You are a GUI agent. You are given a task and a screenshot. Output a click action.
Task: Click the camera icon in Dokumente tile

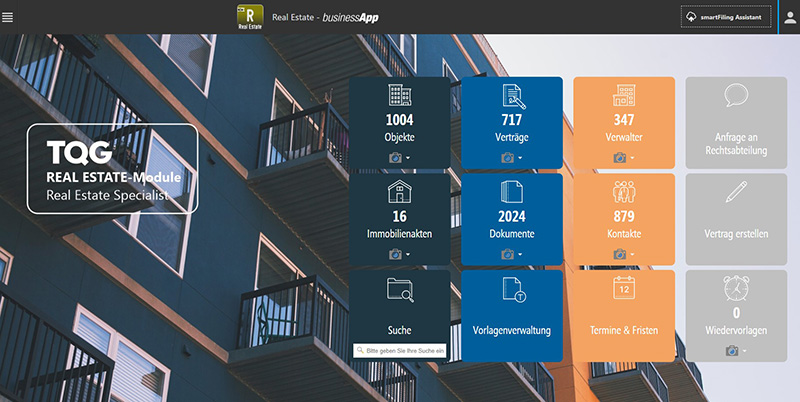pos(508,254)
